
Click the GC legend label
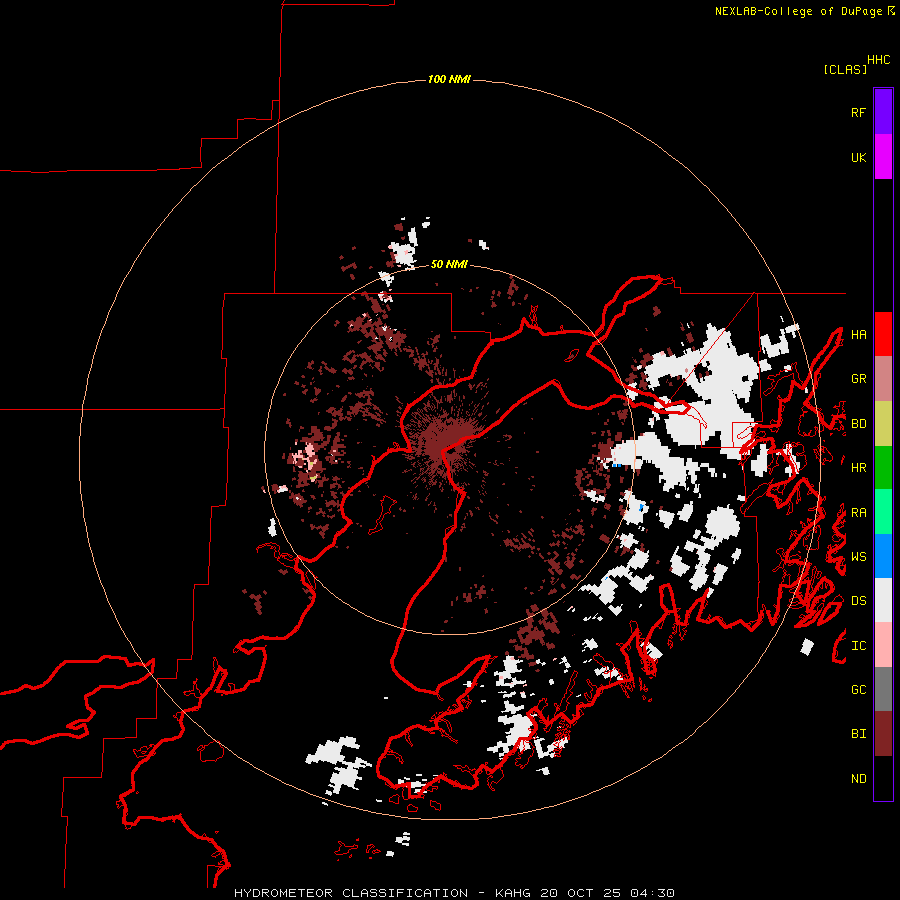[858, 690]
